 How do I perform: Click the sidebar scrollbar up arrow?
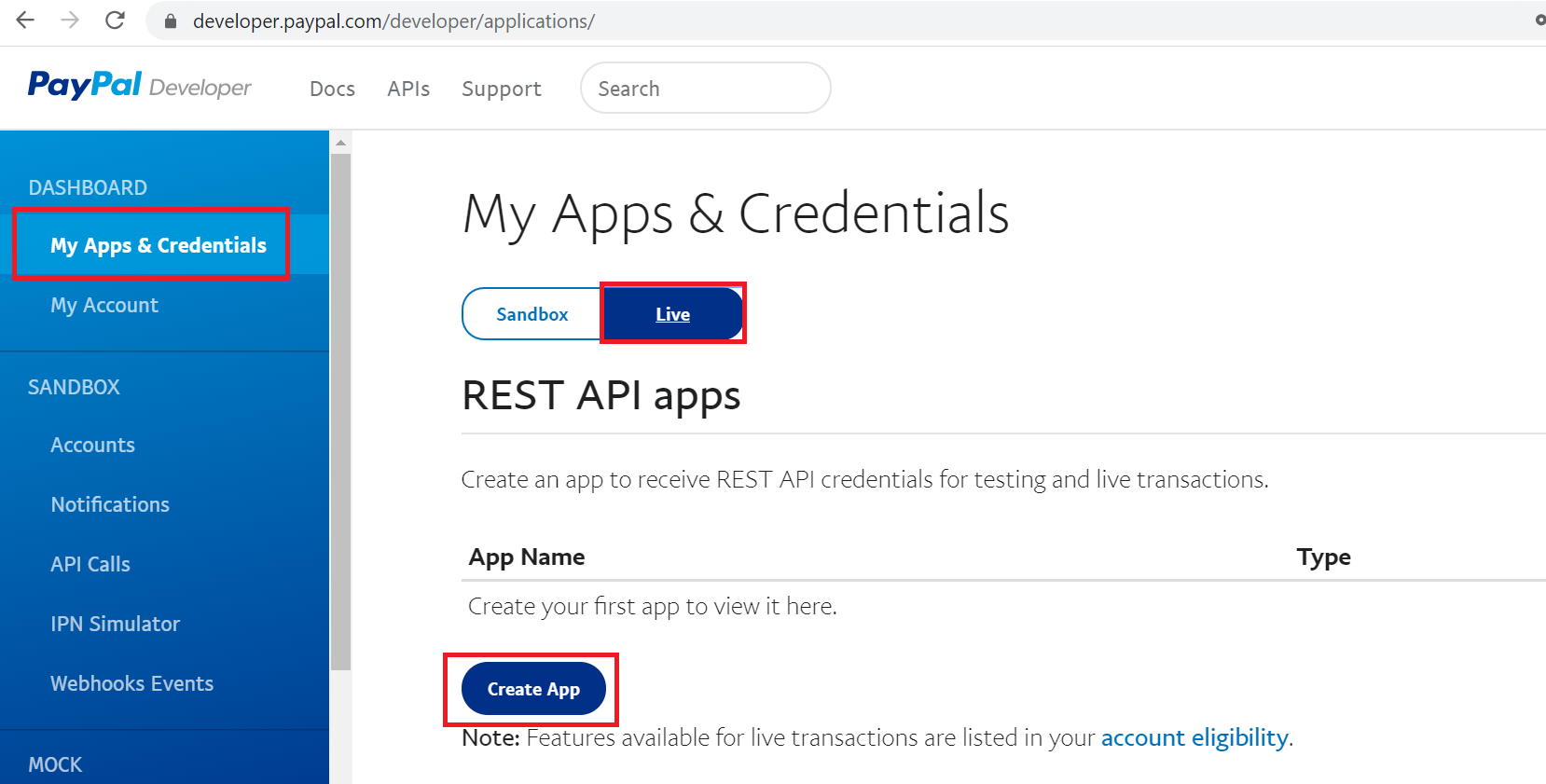pyautogui.click(x=340, y=143)
